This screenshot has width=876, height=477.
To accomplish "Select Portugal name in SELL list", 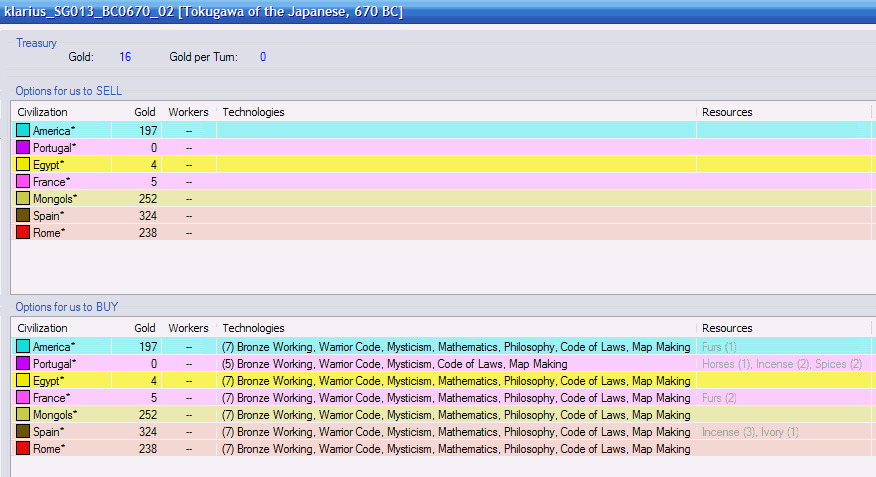I will 54,147.
